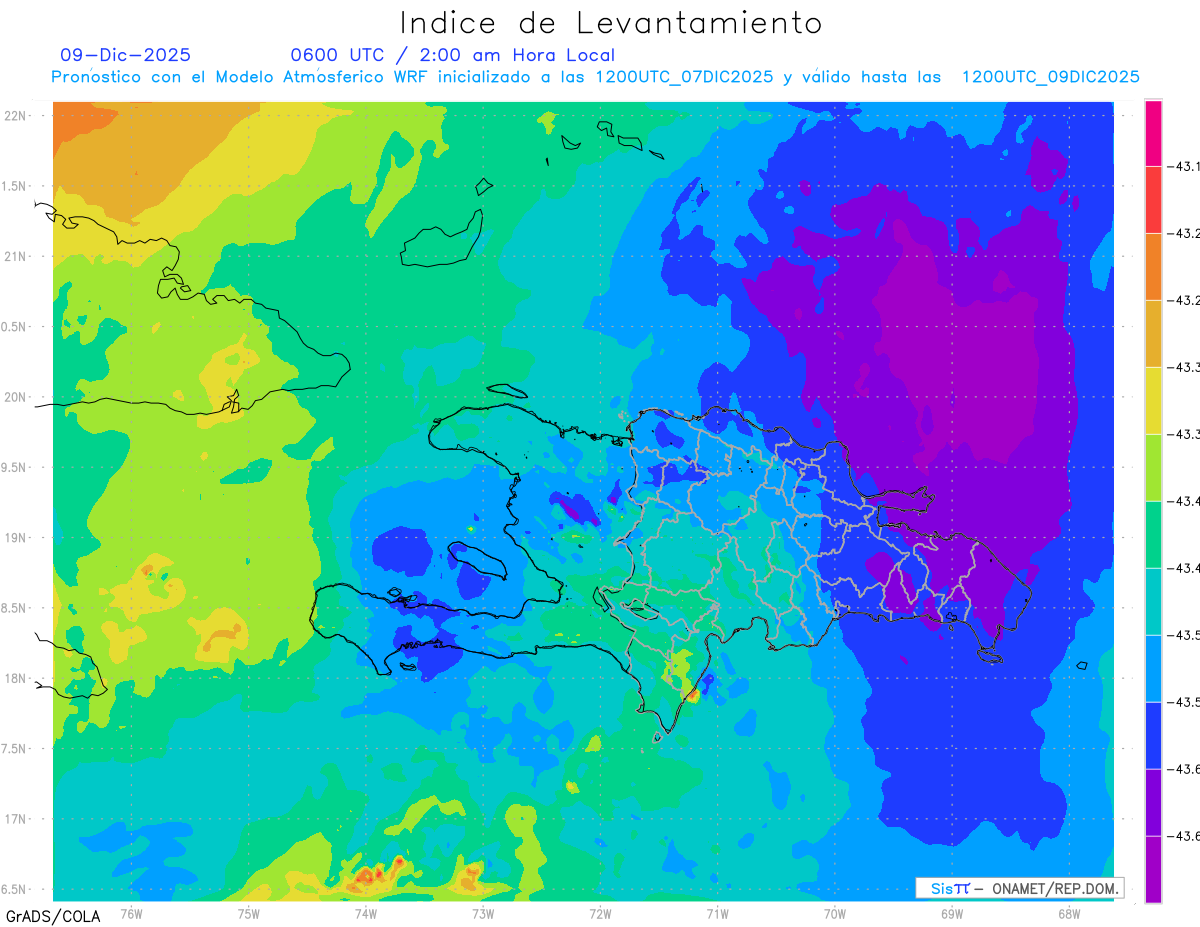Screen dimensions: 1200x927
Task: Pick the royal blue swatch on the color bar
Action: [x=1153, y=736]
